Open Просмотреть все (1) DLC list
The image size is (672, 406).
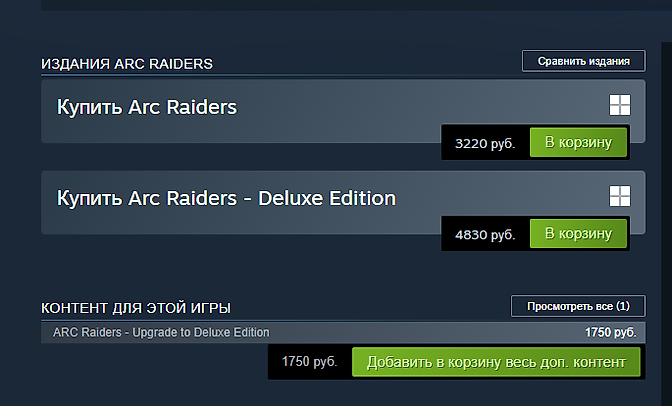(579, 306)
